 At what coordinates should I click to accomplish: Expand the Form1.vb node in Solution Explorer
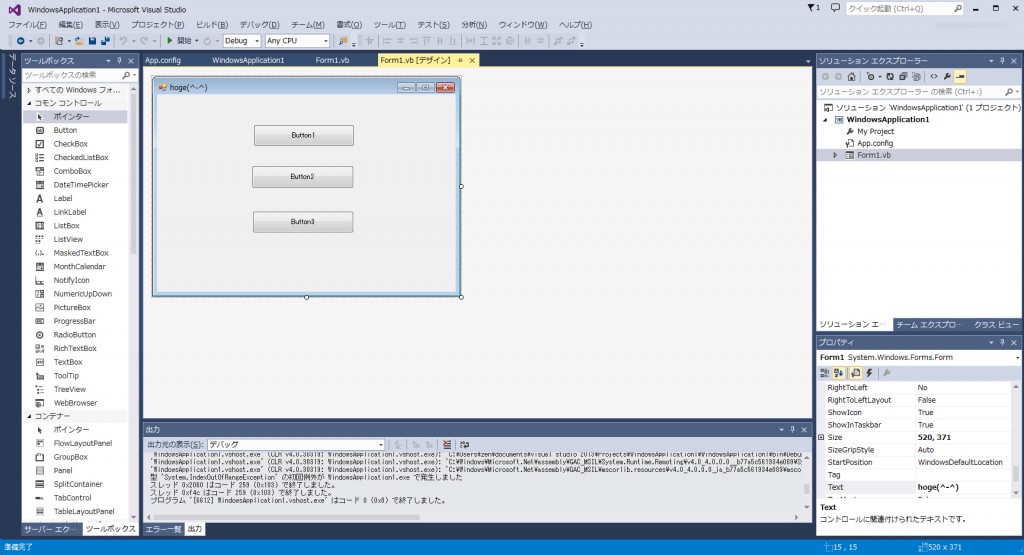point(835,155)
